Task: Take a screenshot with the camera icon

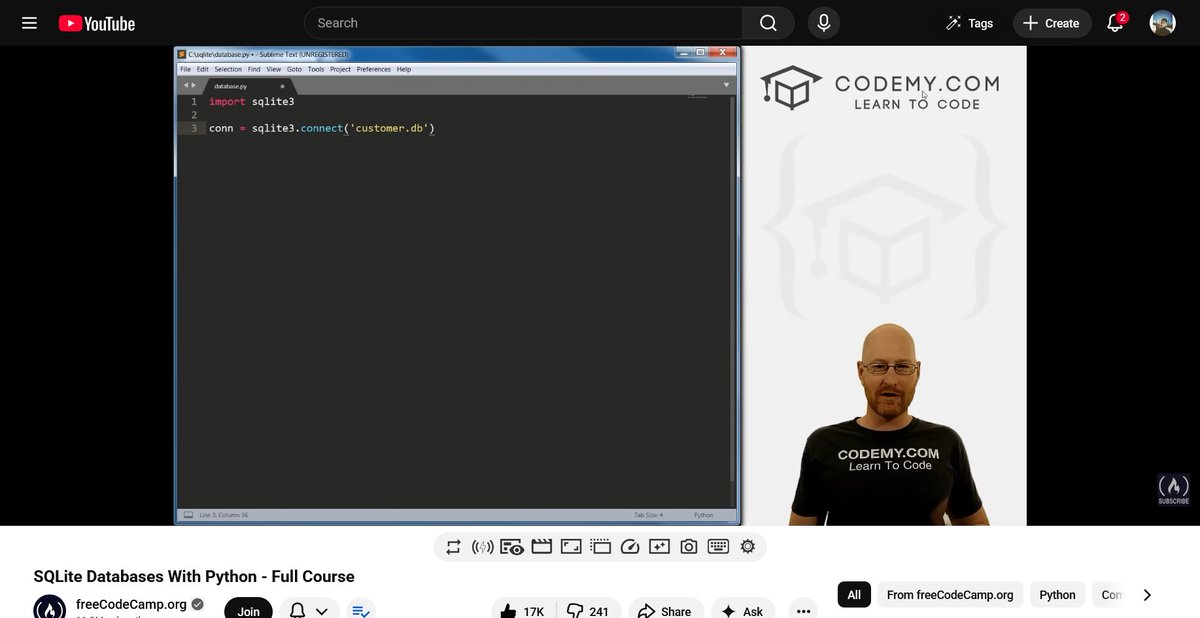Action: click(x=689, y=547)
